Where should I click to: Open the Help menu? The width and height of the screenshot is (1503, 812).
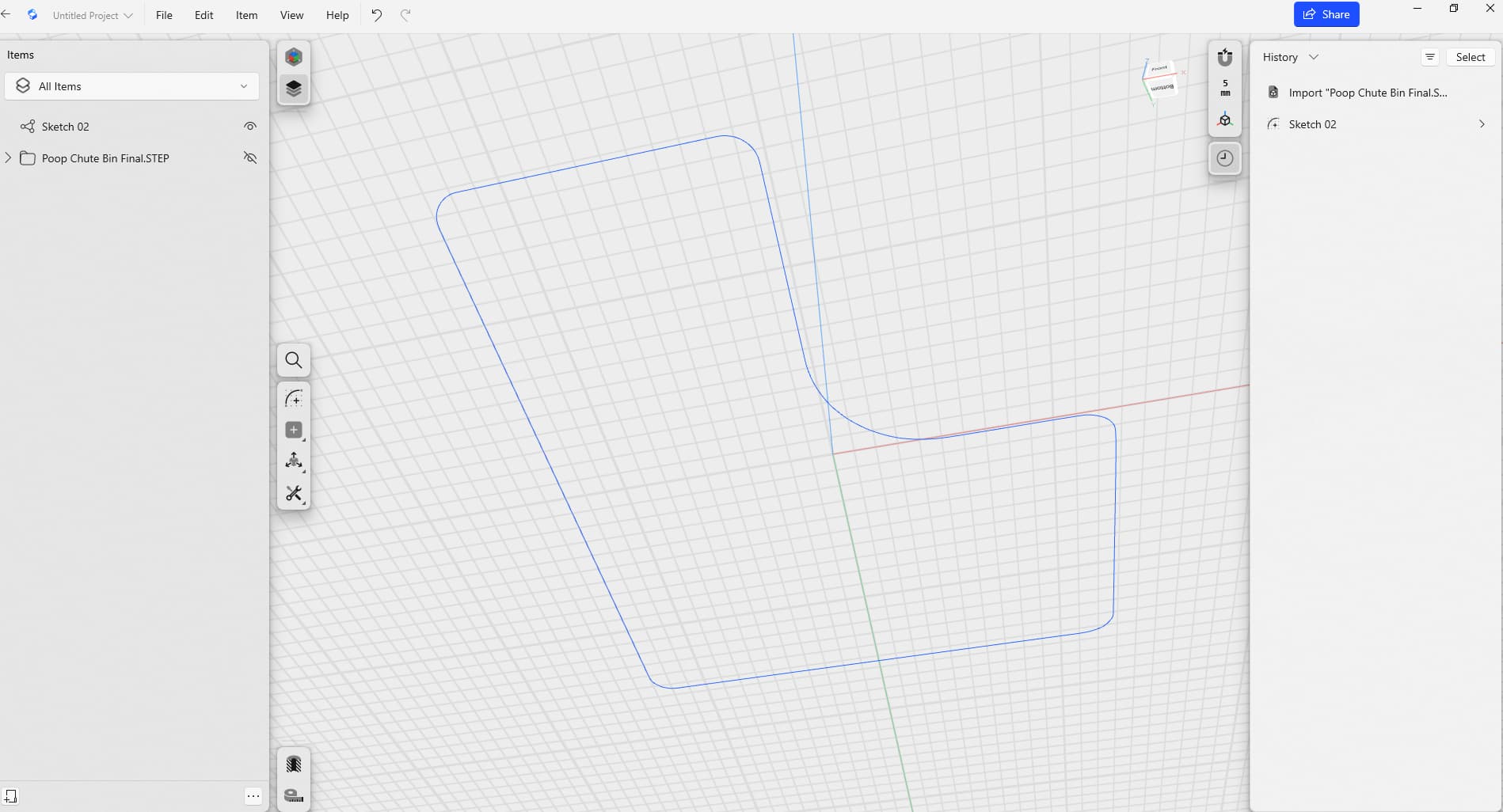[x=337, y=15]
